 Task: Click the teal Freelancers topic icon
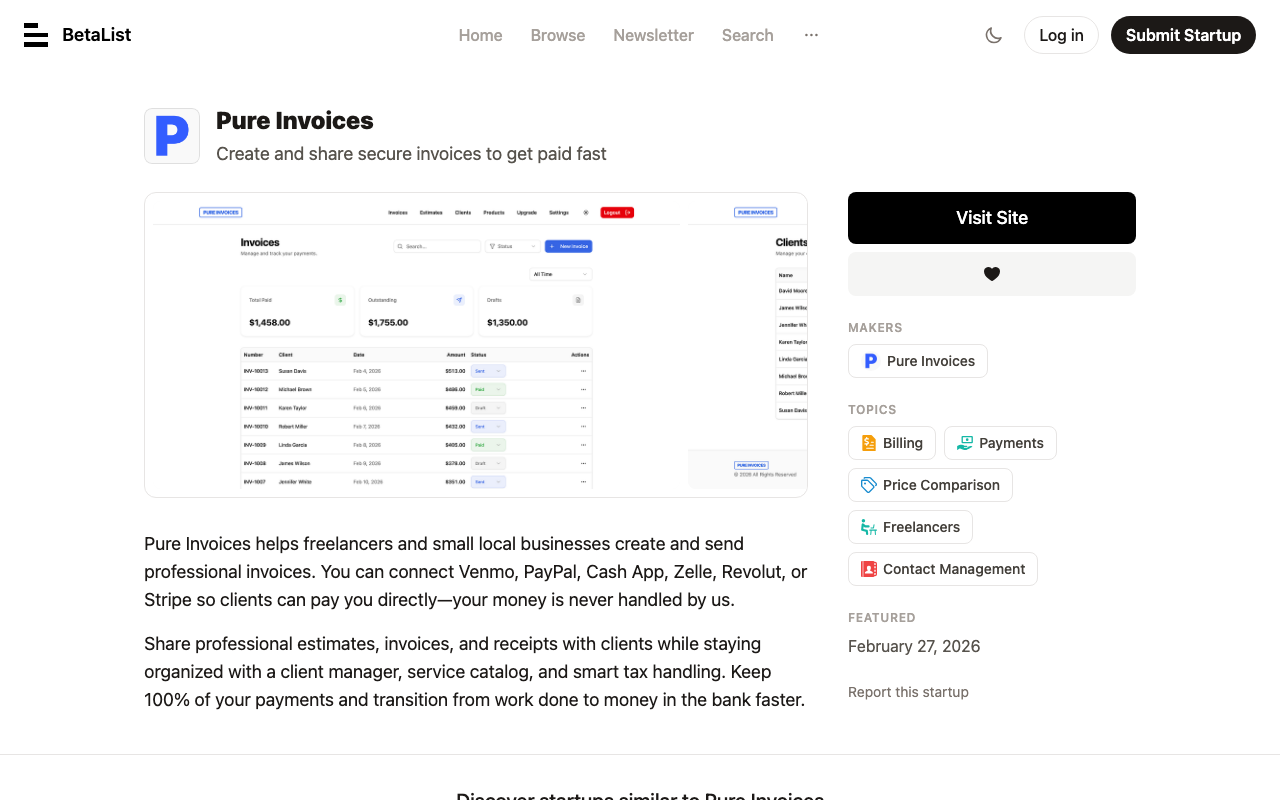[868, 527]
